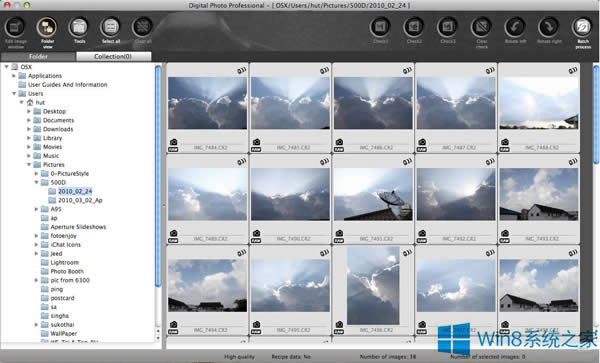Click the corner badge icon on IMG_7488.CR2

coord(572,70)
